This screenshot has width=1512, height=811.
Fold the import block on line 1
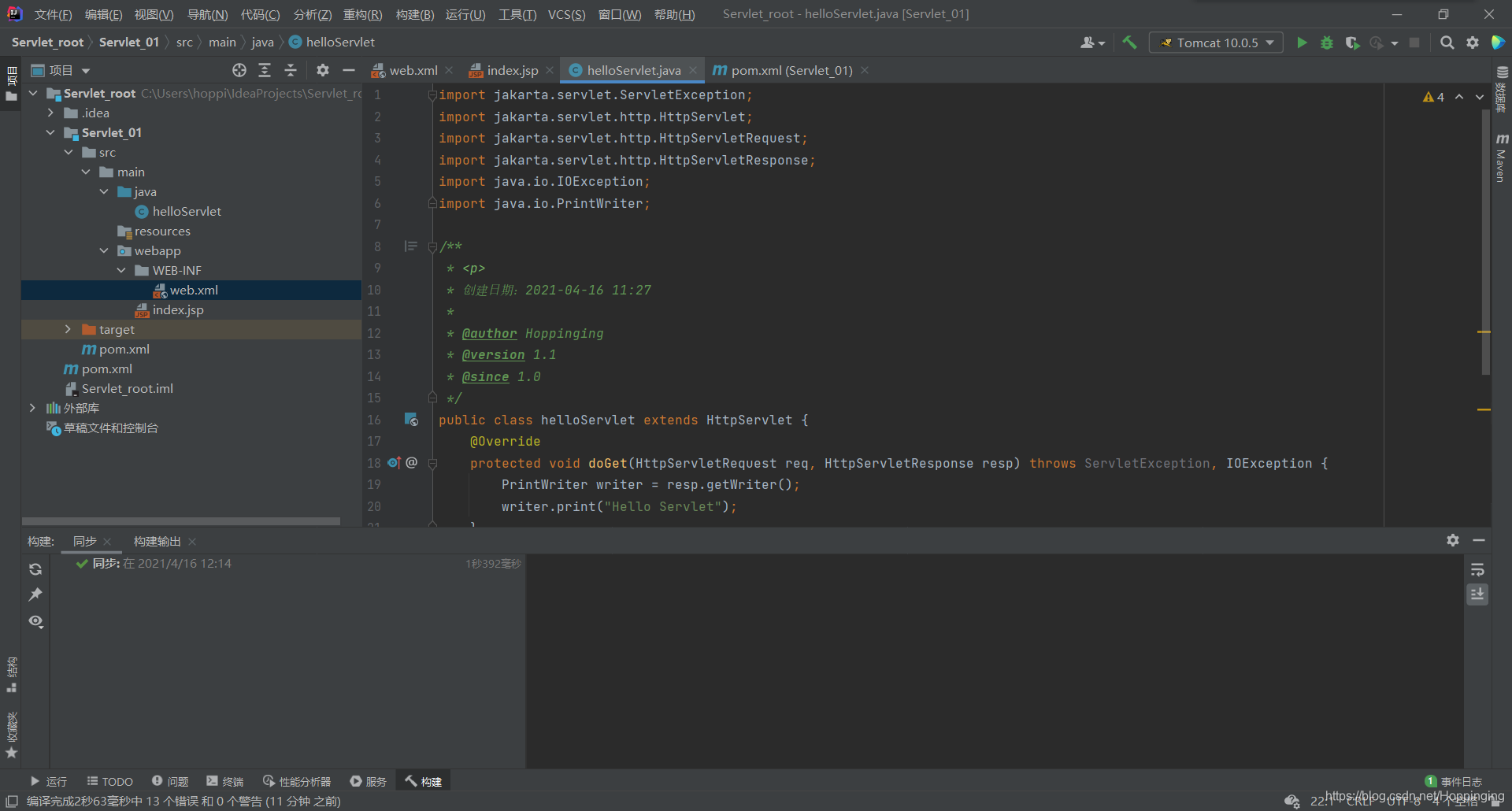pos(432,94)
